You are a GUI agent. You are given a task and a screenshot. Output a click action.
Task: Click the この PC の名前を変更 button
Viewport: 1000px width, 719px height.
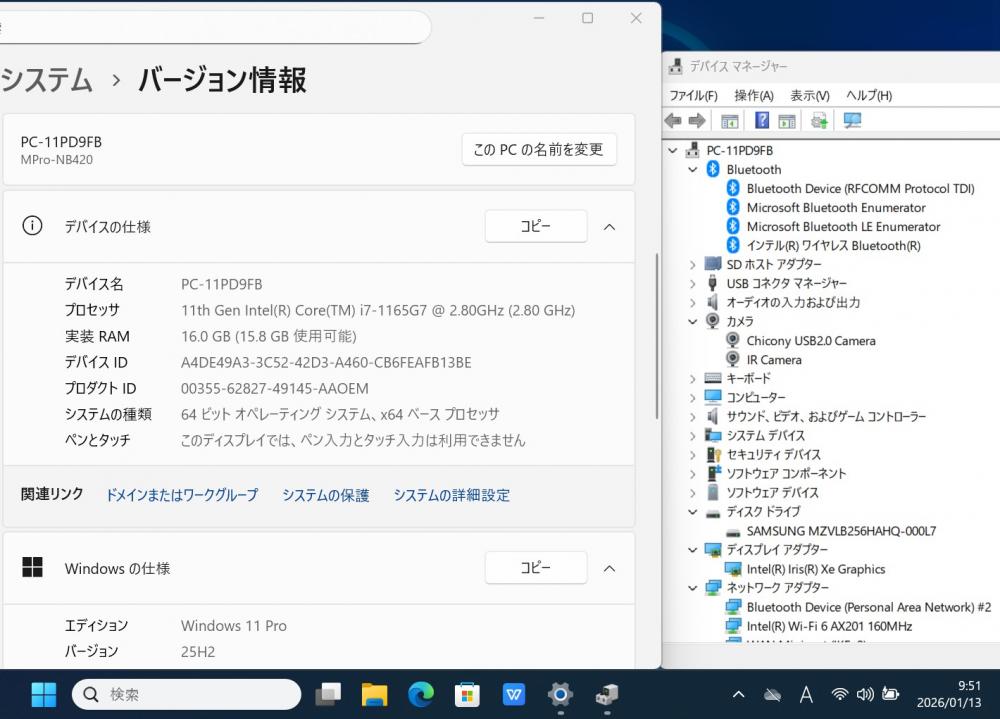click(x=538, y=149)
